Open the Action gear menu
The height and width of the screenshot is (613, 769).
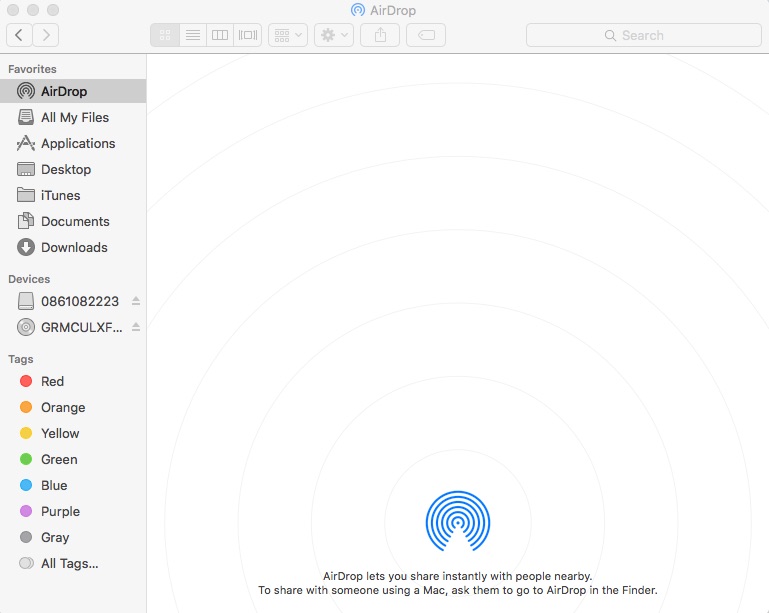point(334,35)
